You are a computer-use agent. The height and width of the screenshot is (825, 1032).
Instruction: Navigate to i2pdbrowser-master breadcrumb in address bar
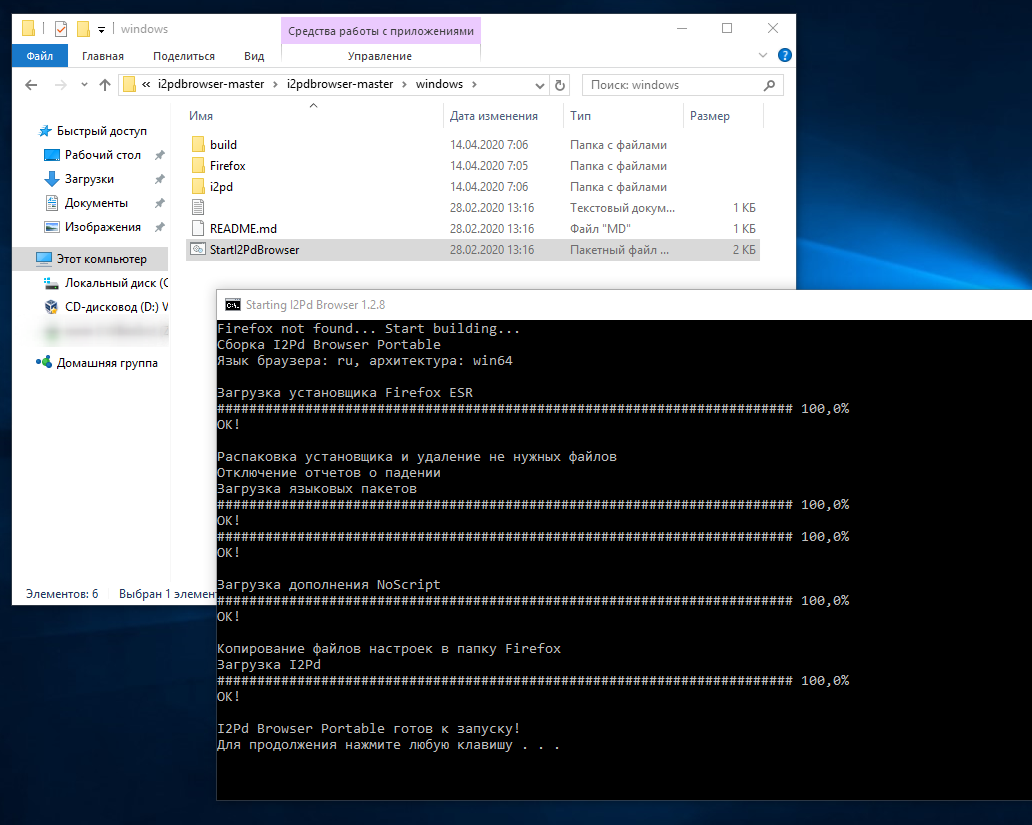(210, 85)
